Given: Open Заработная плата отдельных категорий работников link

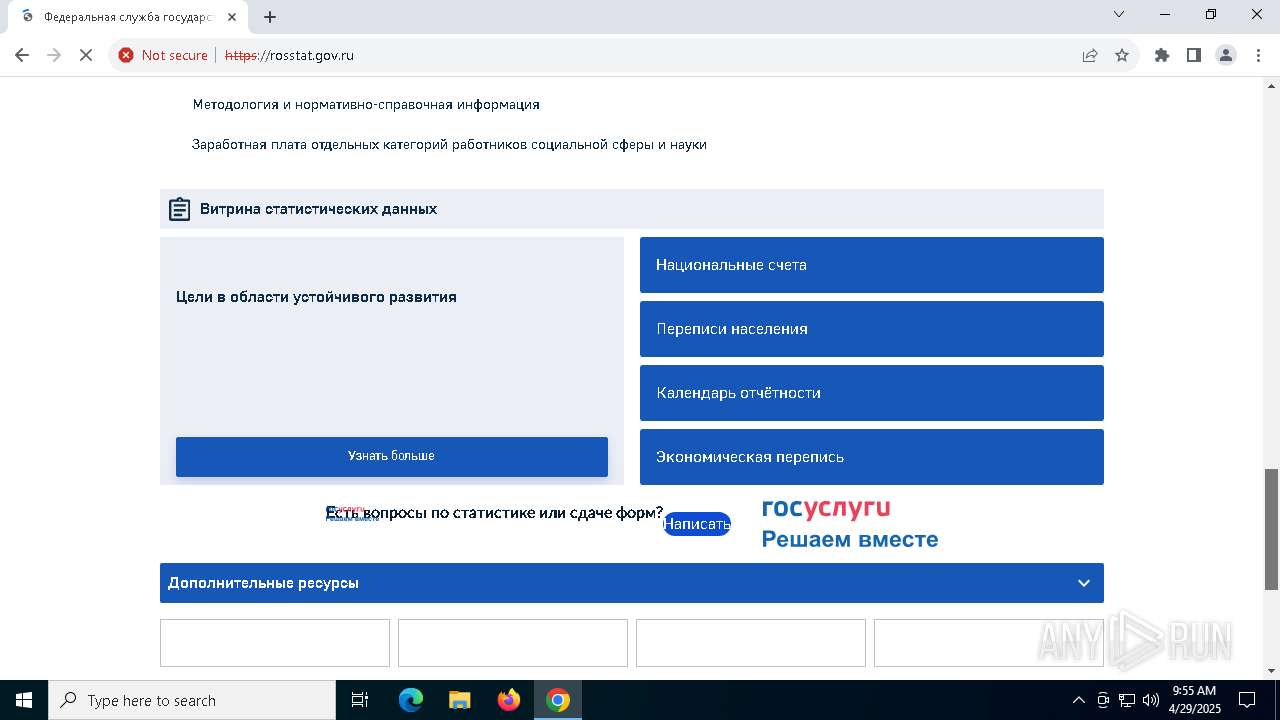Looking at the screenshot, I should coord(449,144).
